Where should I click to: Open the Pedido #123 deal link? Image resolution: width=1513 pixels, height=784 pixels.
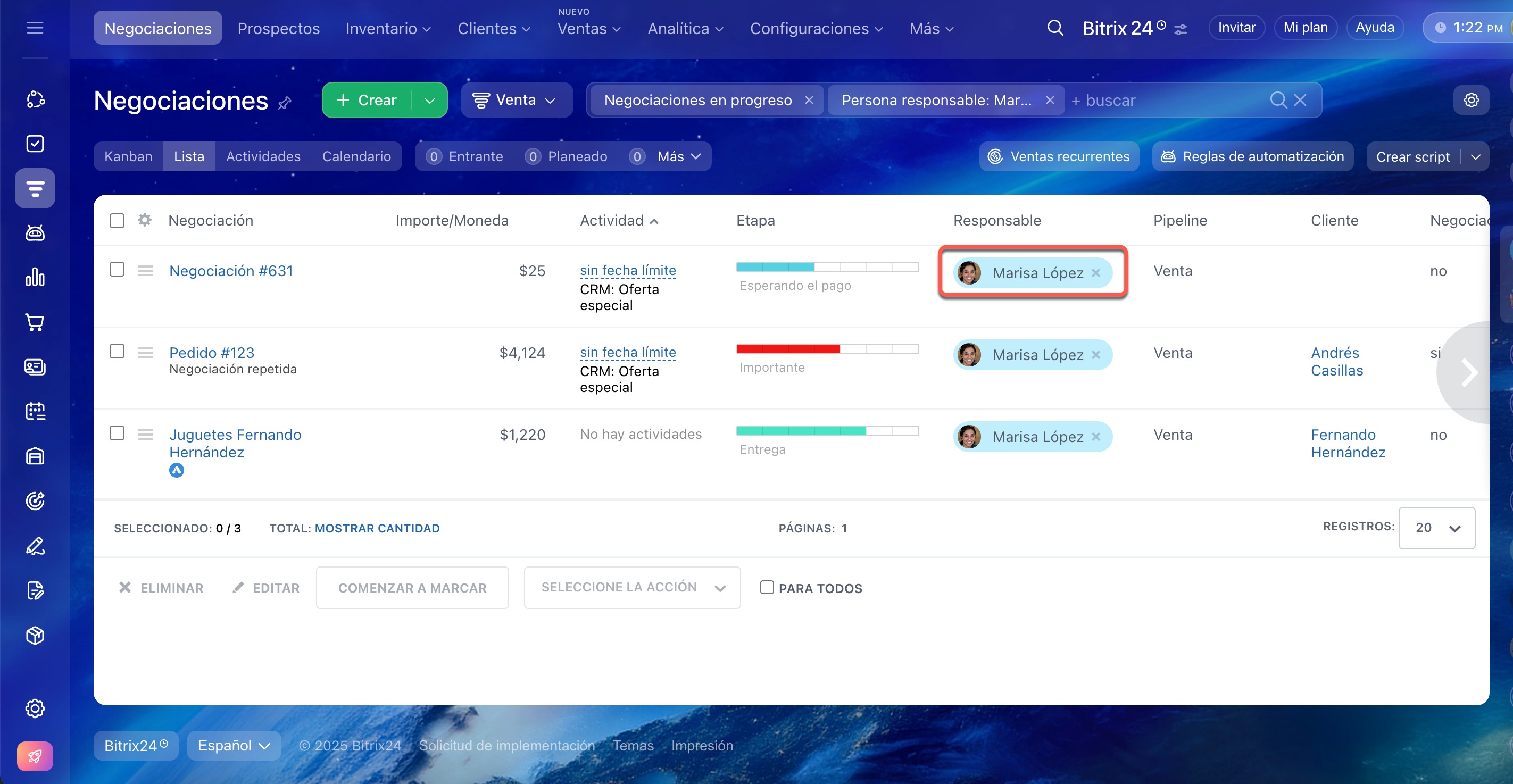(x=211, y=352)
